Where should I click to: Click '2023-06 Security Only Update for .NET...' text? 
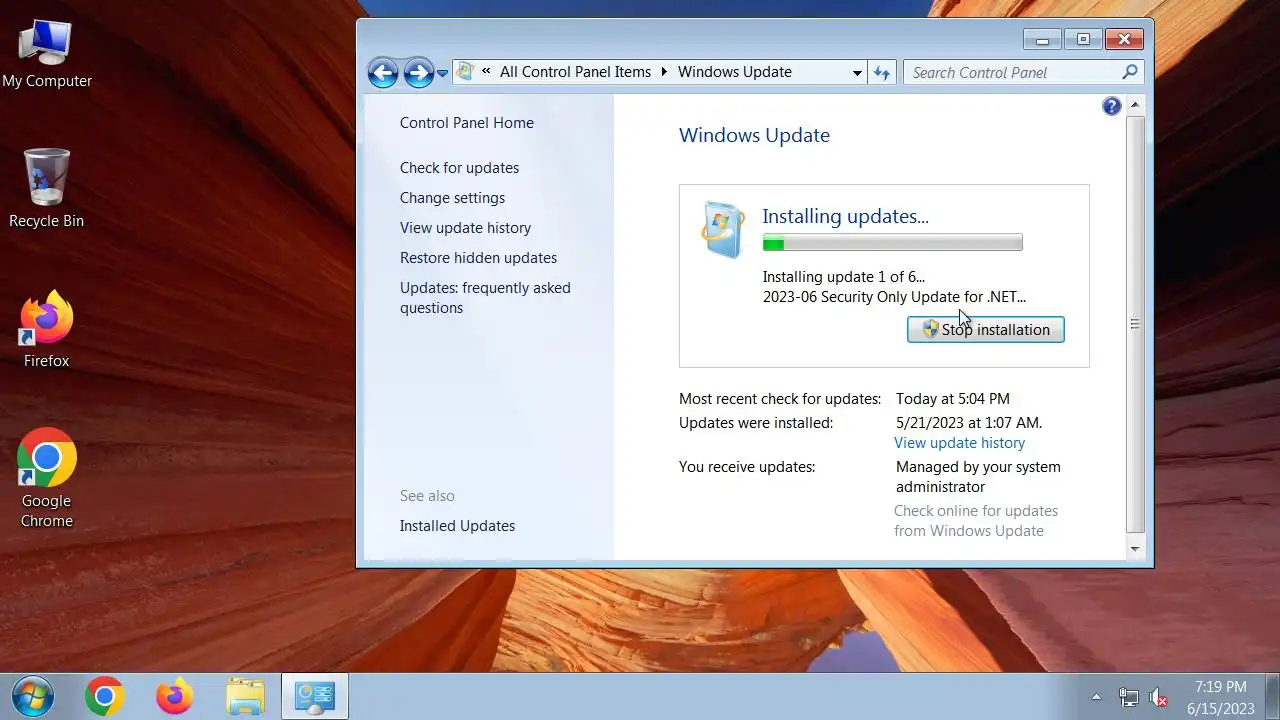pyautogui.click(x=894, y=297)
